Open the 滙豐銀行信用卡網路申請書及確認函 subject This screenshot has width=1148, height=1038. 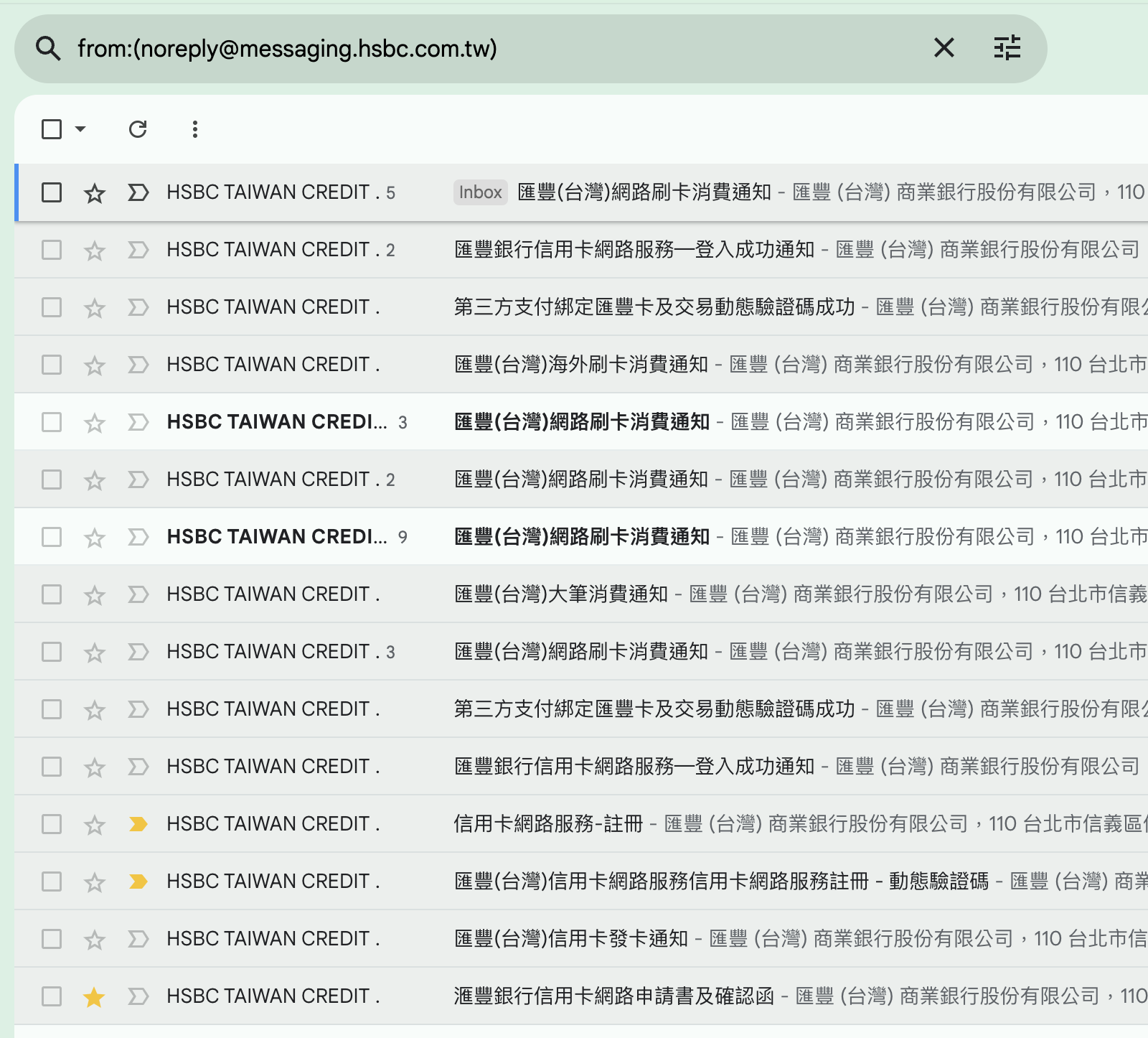614,996
